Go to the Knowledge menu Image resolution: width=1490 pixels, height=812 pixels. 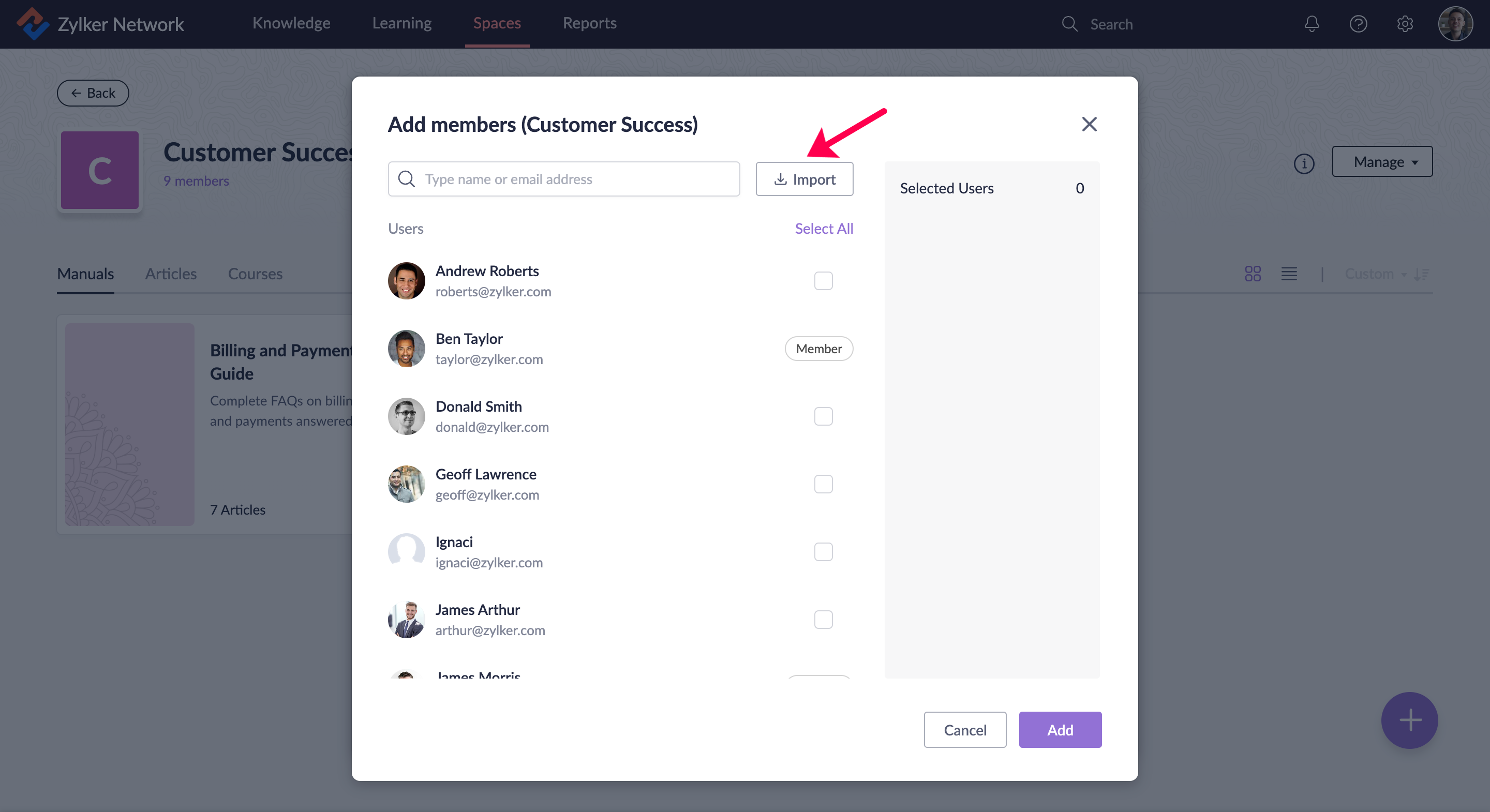pos(291,23)
